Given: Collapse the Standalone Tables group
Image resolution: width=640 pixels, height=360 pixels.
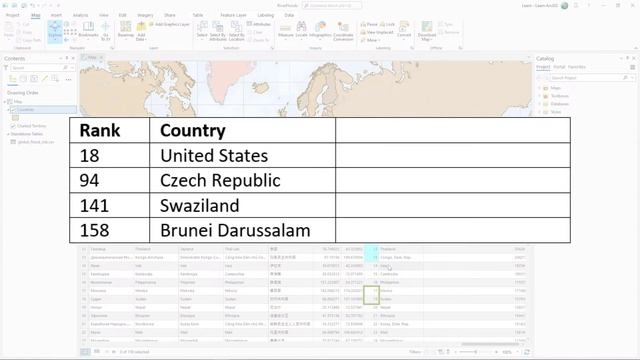Looking at the screenshot, I should 8,134.
